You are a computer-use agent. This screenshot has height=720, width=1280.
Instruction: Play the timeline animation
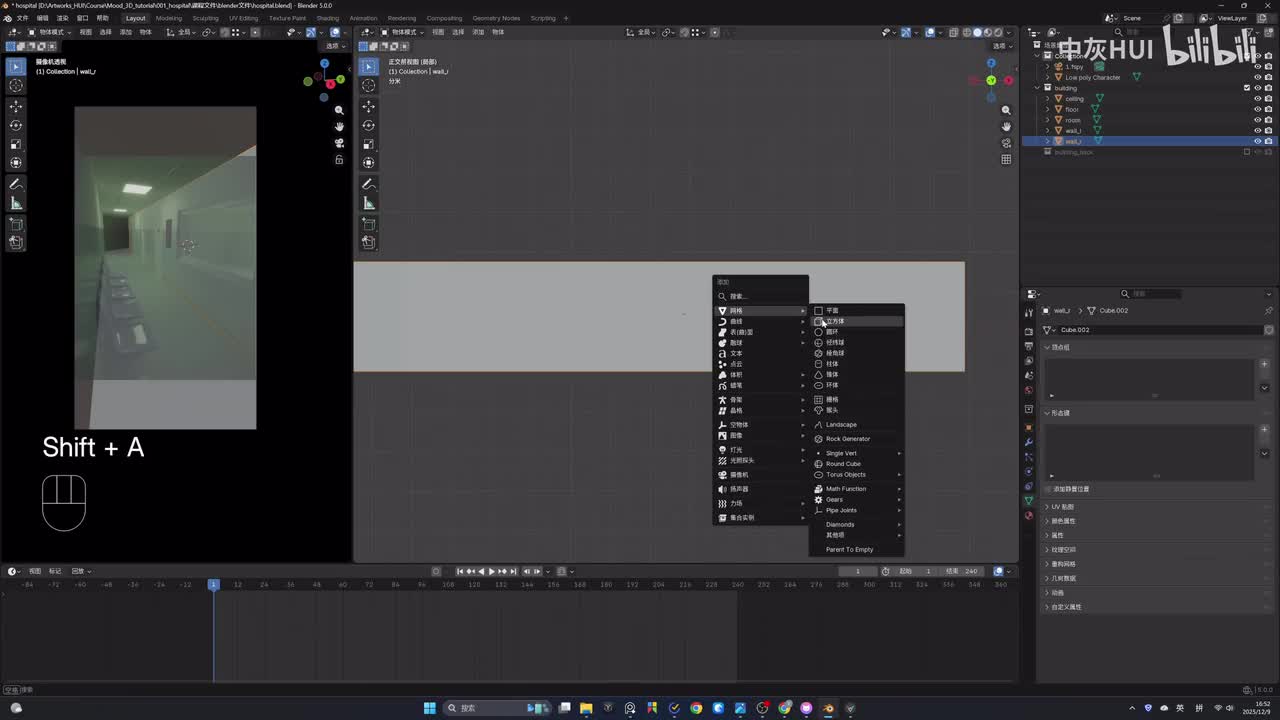(x=492, y=571)
